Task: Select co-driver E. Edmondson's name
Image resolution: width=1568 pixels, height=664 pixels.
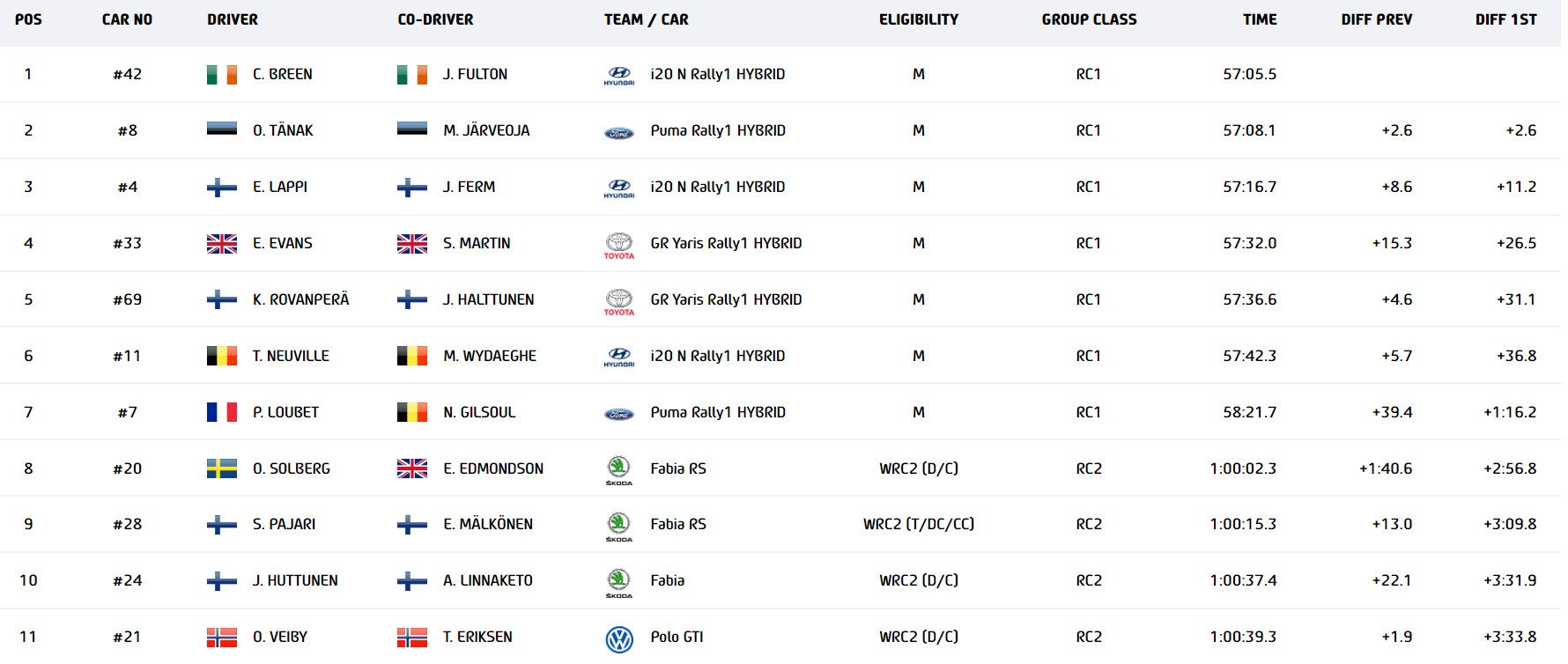Action: [x=493, y=468]
